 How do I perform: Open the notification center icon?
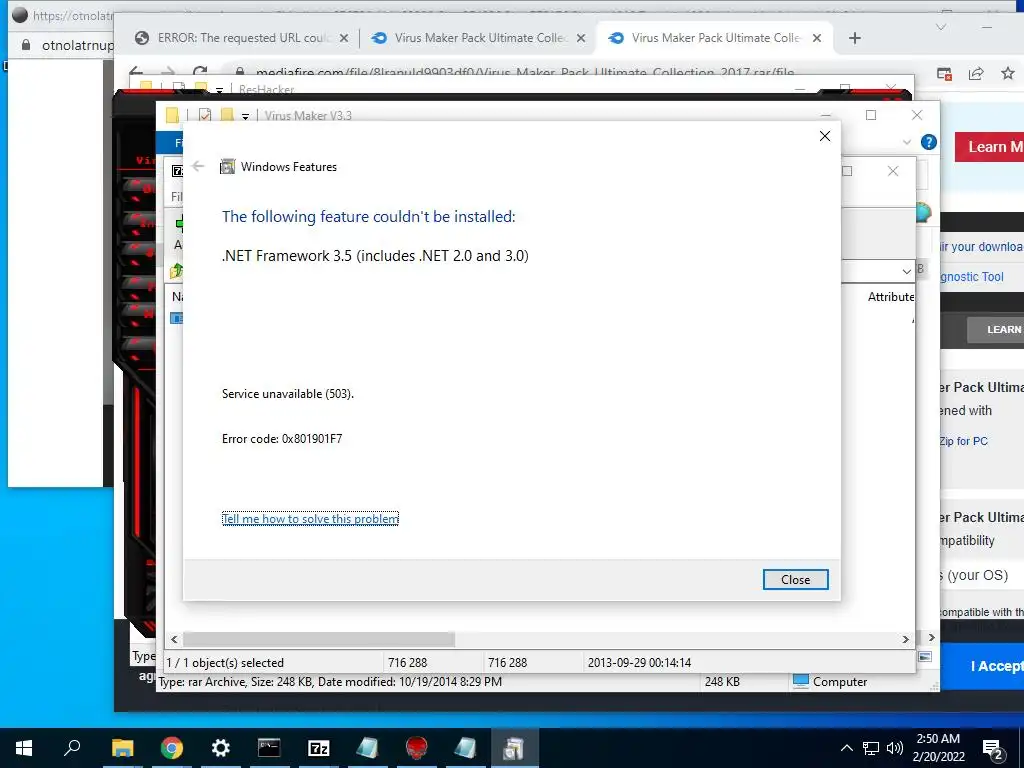coord(993,748)
